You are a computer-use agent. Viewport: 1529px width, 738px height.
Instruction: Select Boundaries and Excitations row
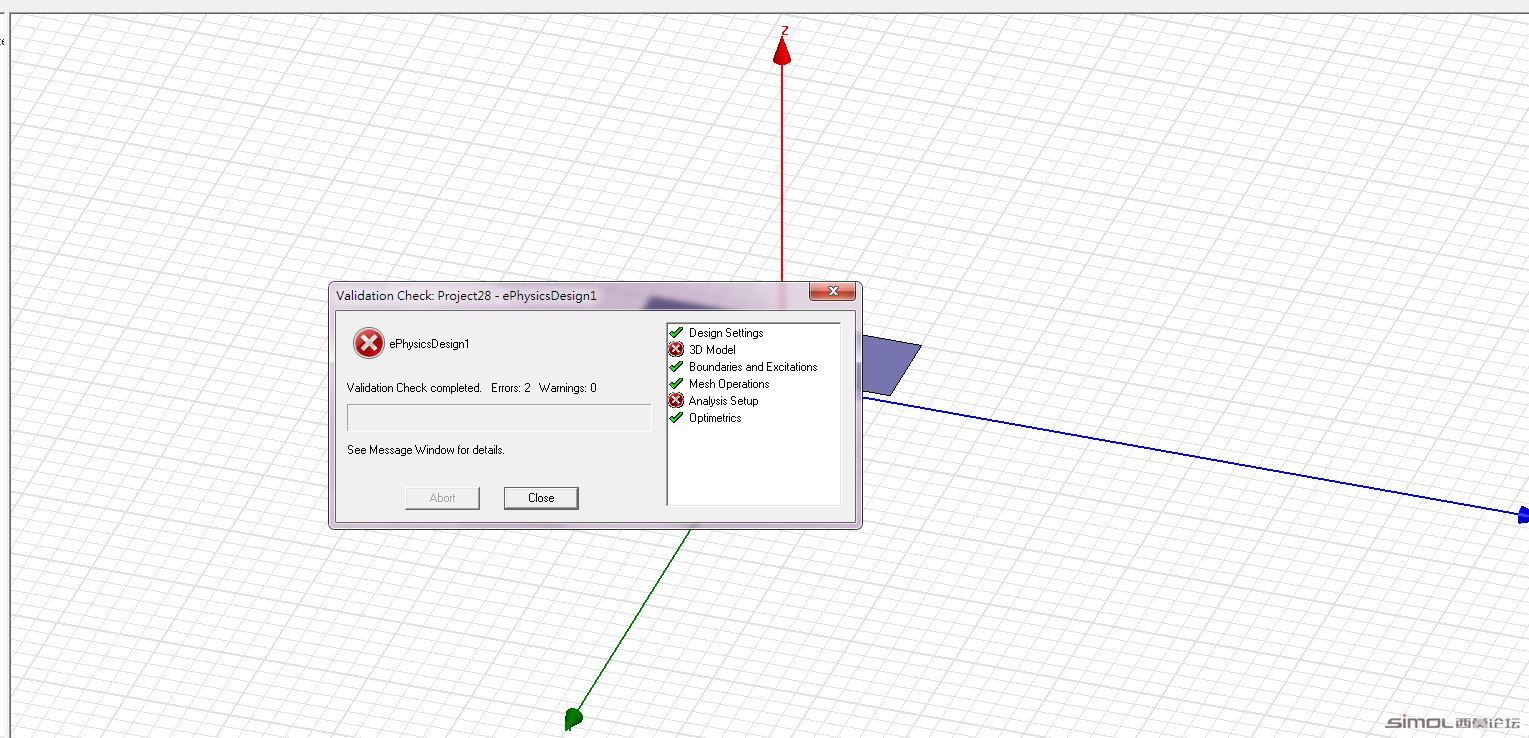click(x=753, y=367)
